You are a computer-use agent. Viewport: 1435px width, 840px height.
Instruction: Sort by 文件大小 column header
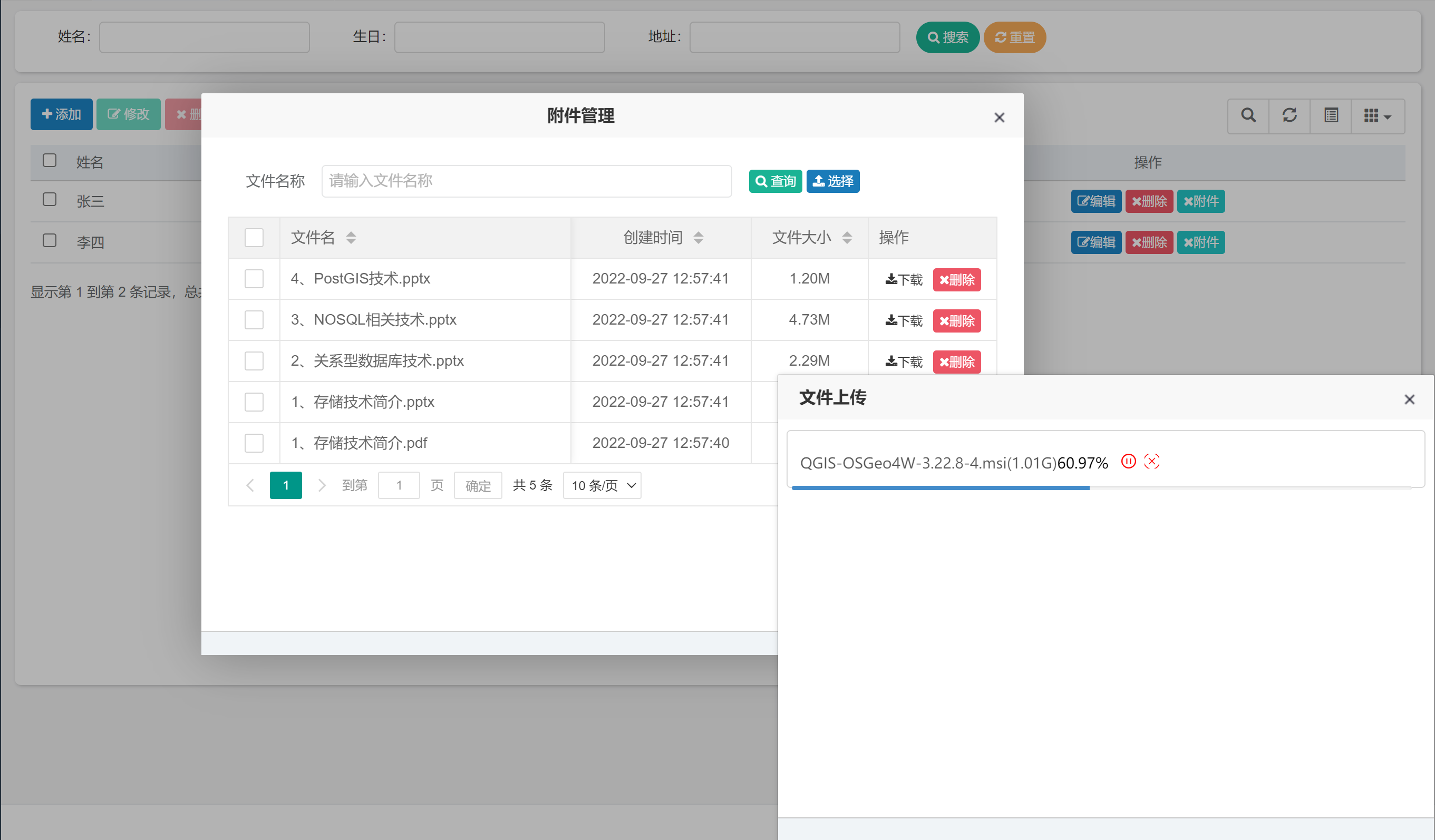coord(847,237)
